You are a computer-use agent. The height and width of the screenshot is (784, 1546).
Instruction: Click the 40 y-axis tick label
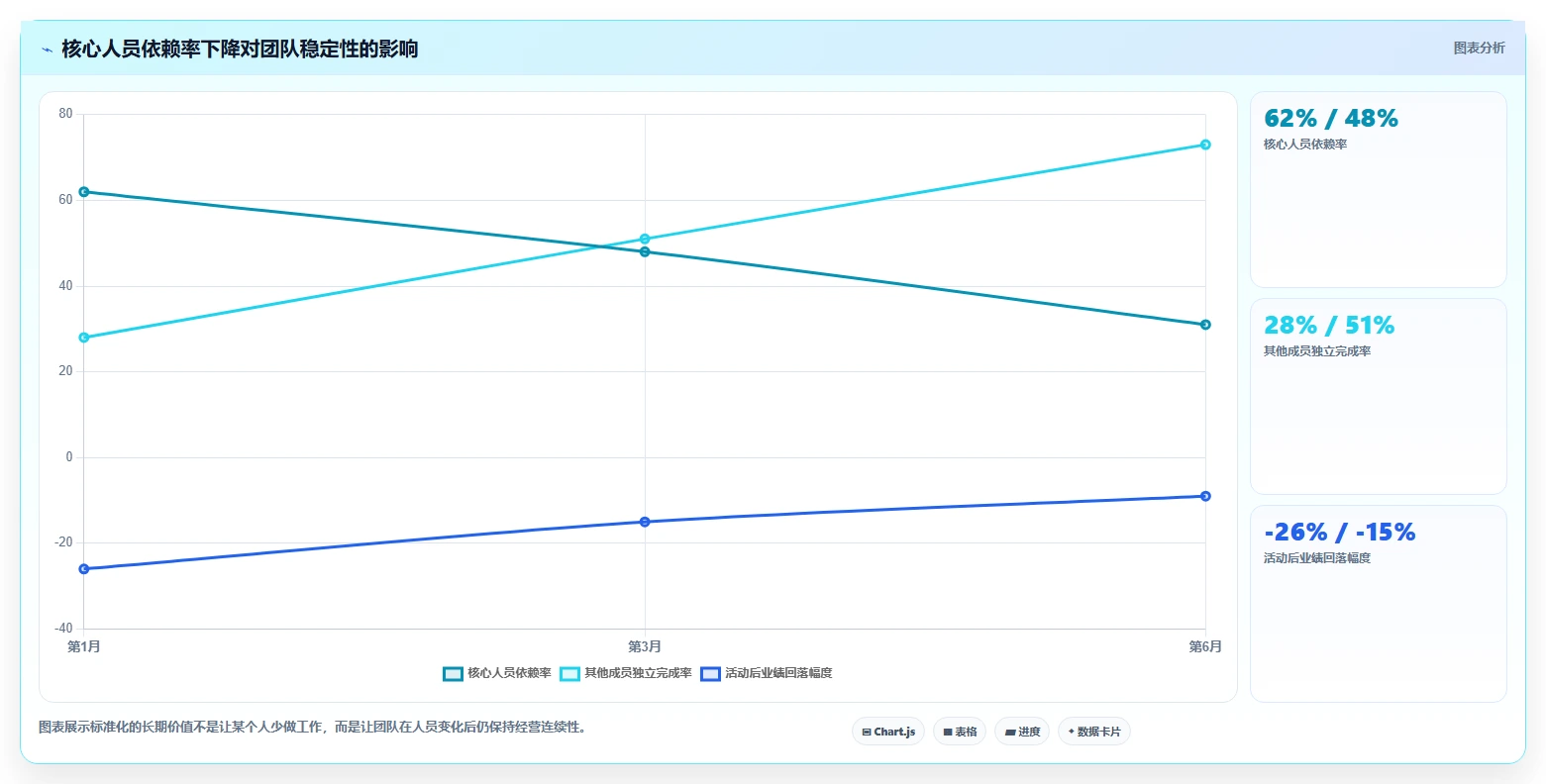coord(65,286)
